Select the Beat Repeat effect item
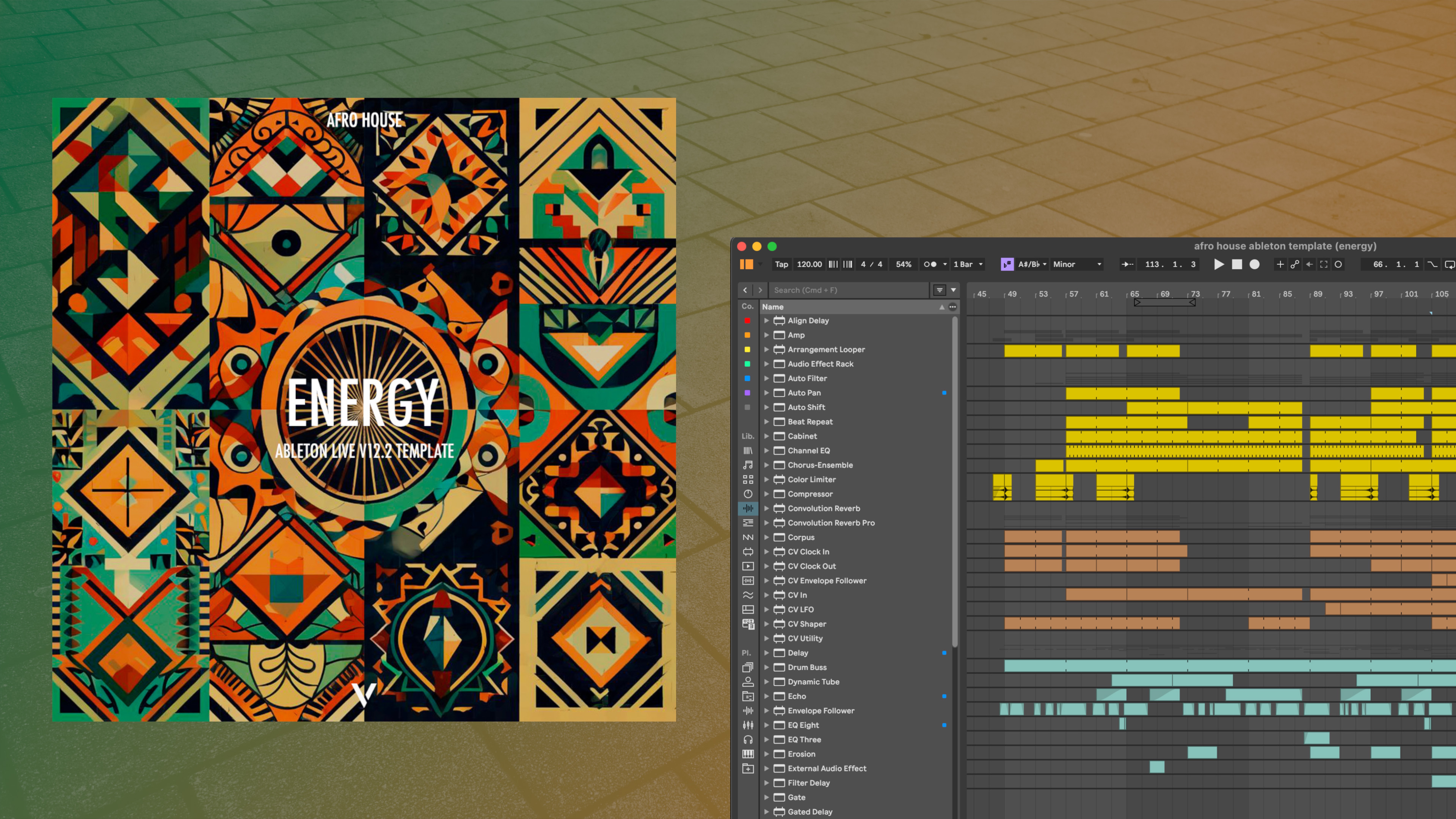 point(810,422)
